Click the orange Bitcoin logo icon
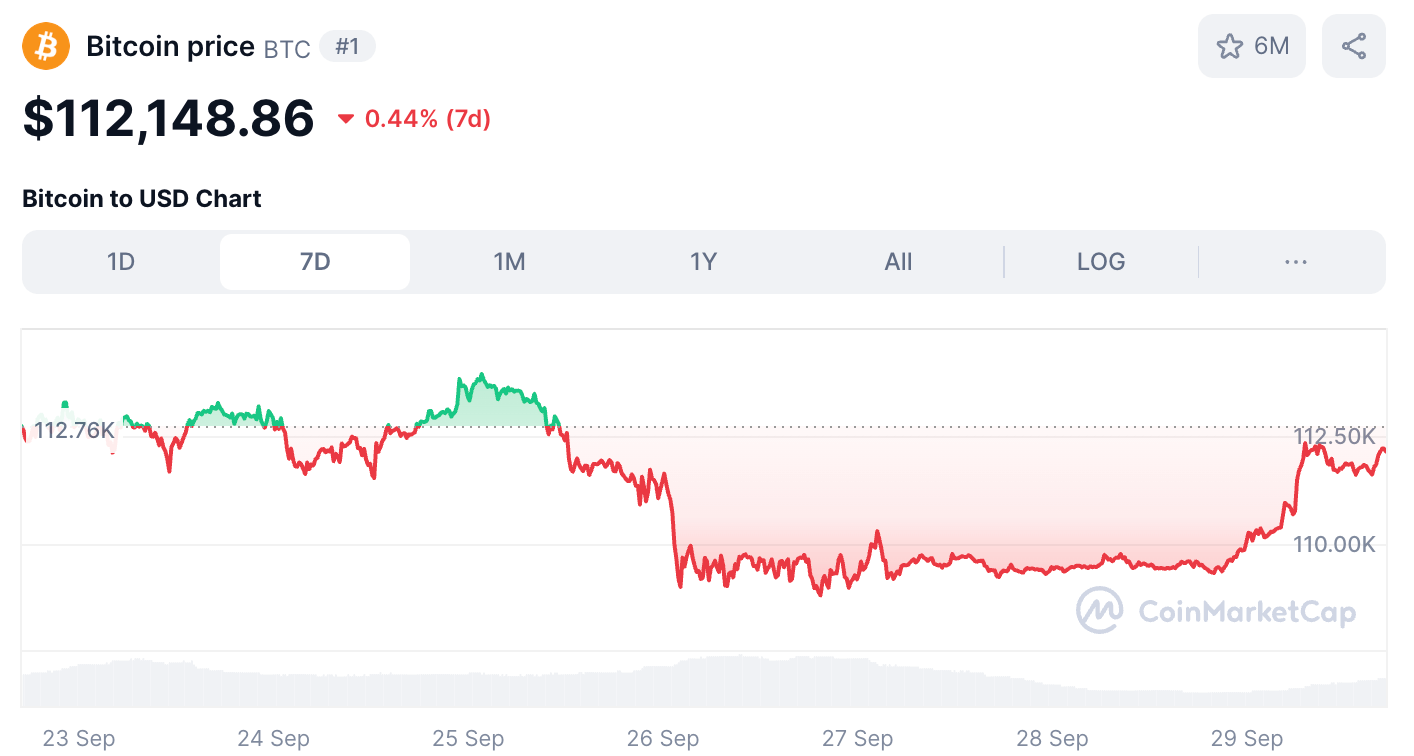This screenshot has width=1414, height=756. click(x=46, y=46)
